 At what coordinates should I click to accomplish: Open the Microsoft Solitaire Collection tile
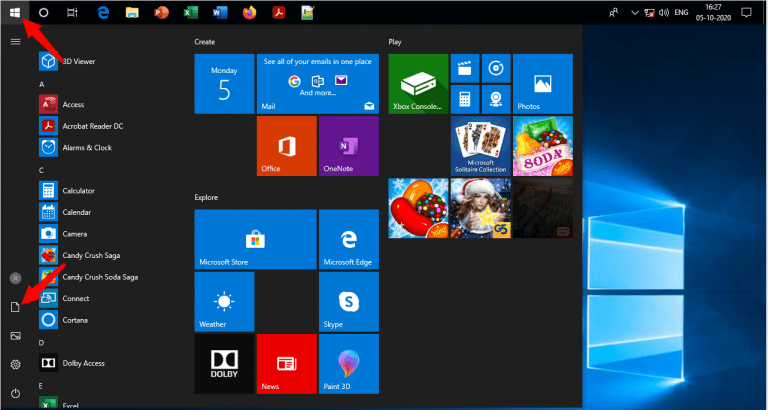(x=480, y=146)
